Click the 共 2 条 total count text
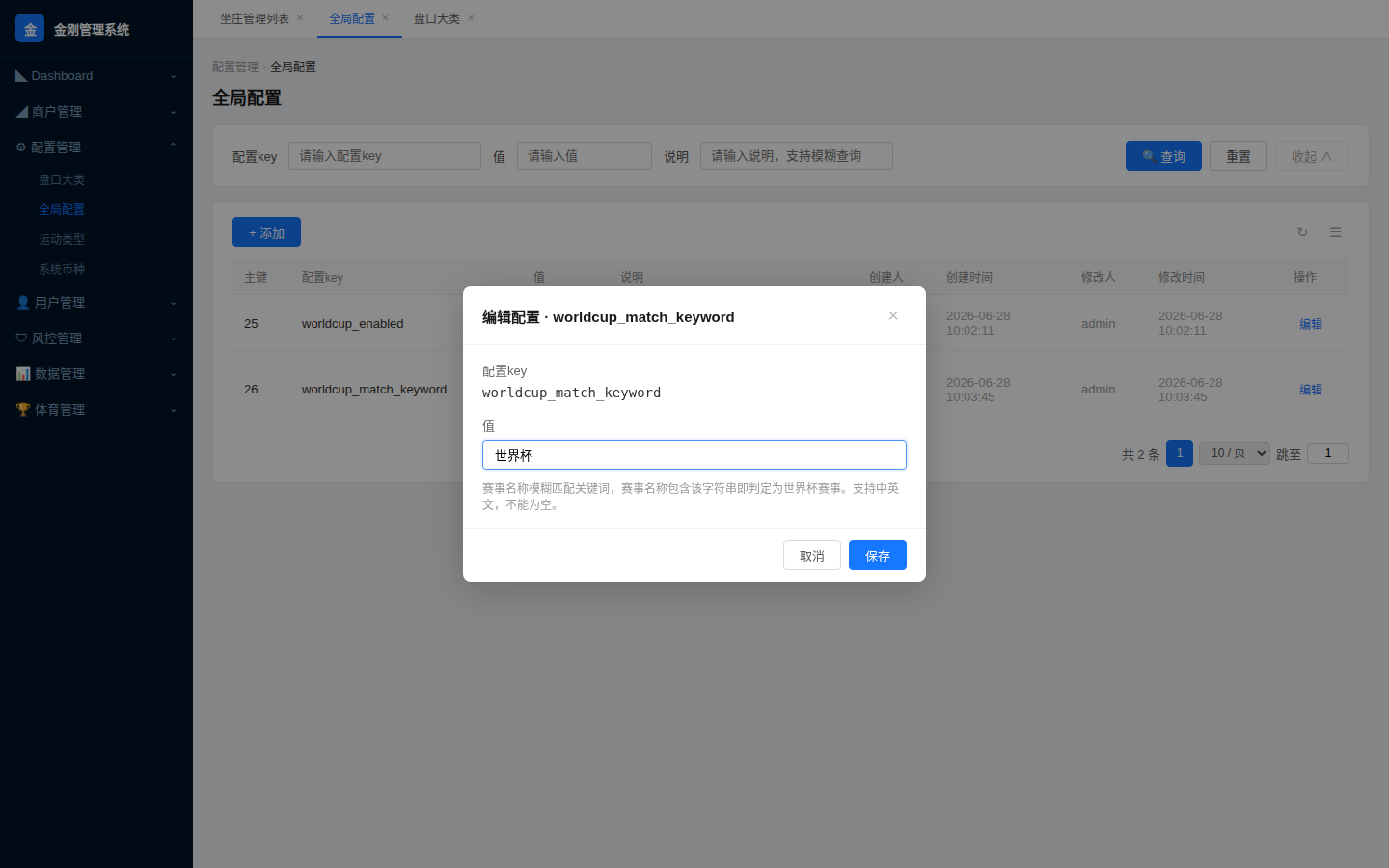This screenshot has width=1389, height=868. tap(1141, 454)
